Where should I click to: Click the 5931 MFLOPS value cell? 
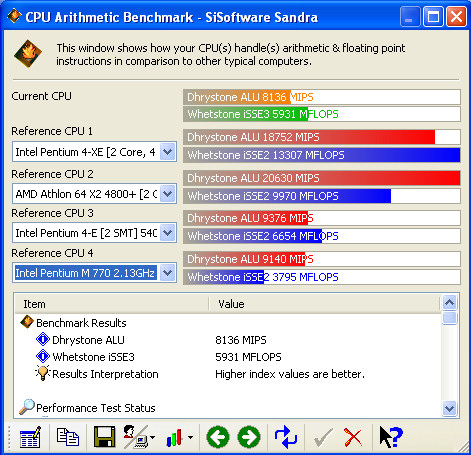coord(248,357)
